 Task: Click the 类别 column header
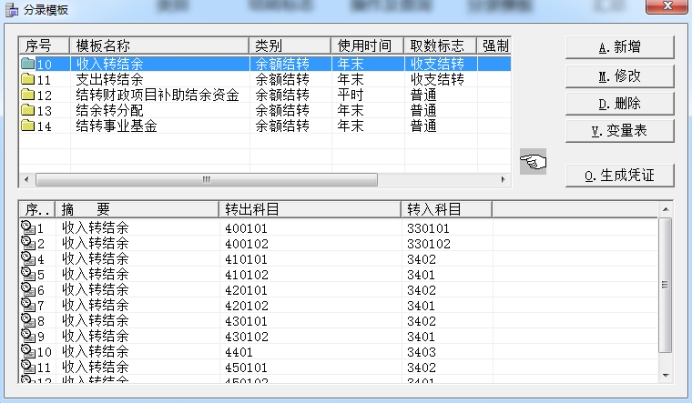[x=290, y=45]
